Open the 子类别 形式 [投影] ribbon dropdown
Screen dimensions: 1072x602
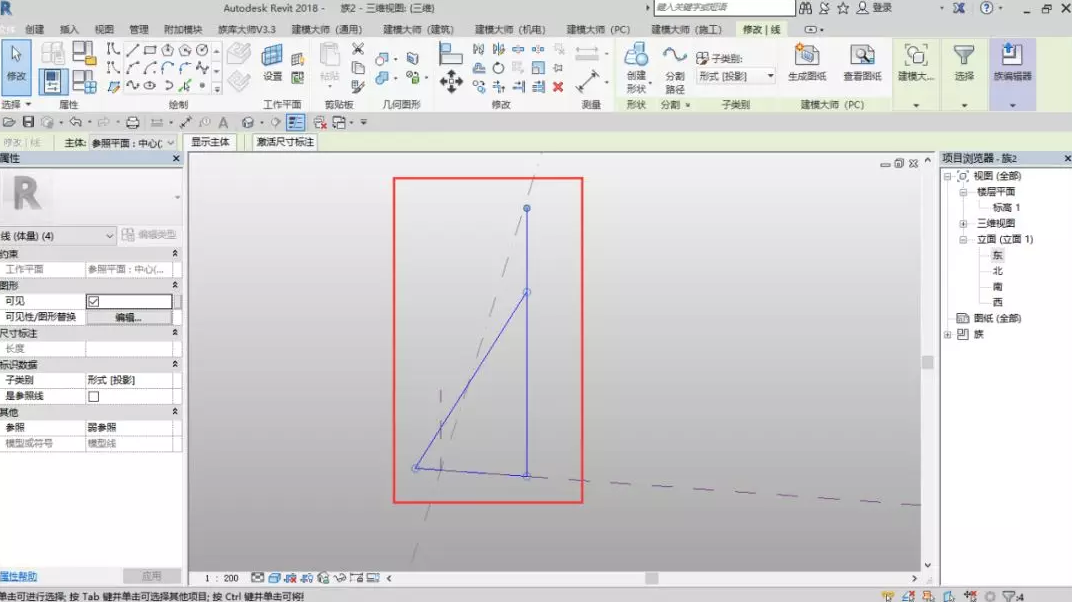click(x=736, y=76)
